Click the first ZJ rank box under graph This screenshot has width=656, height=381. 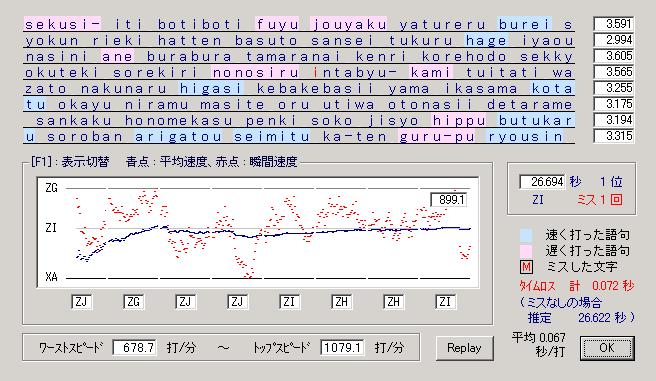(82, 302)
